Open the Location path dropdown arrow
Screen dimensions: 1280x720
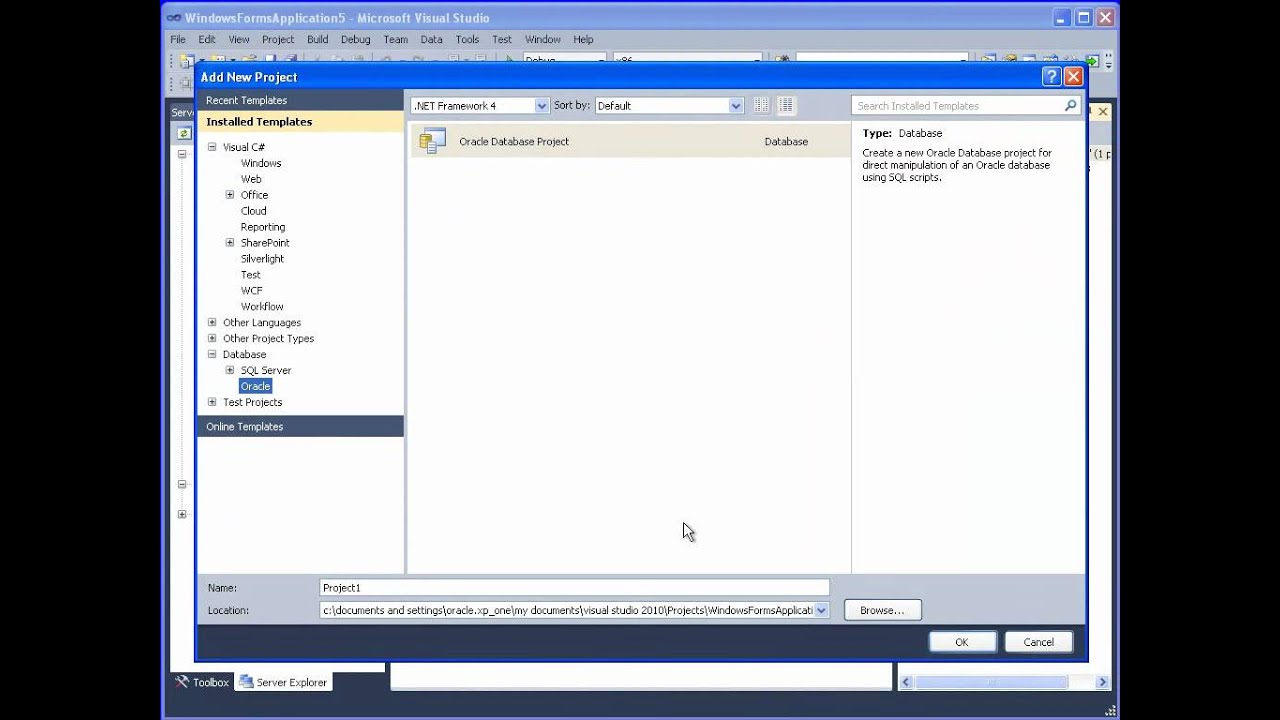point(821,610)
